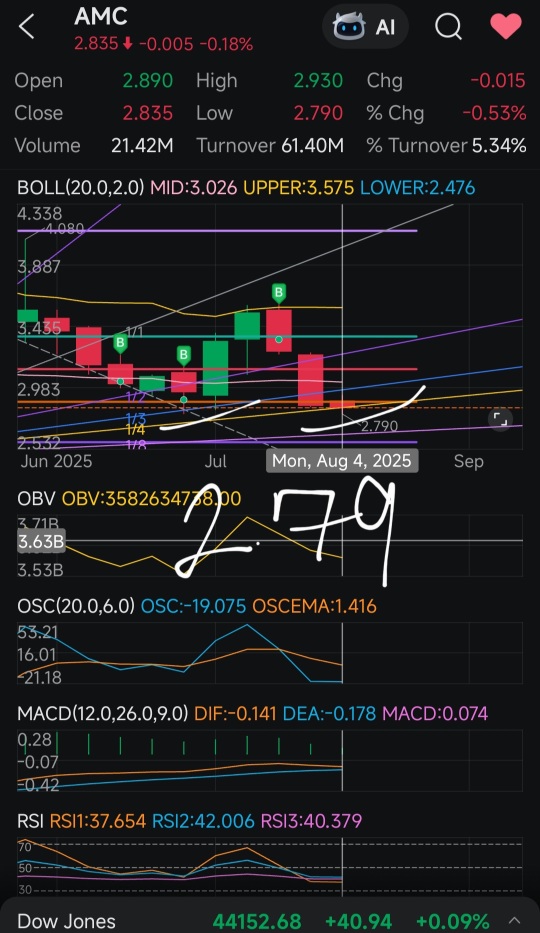The image size is (540, 933).
Task: Toggle the pink heart favorite icon
Action: tap(506, 27)
